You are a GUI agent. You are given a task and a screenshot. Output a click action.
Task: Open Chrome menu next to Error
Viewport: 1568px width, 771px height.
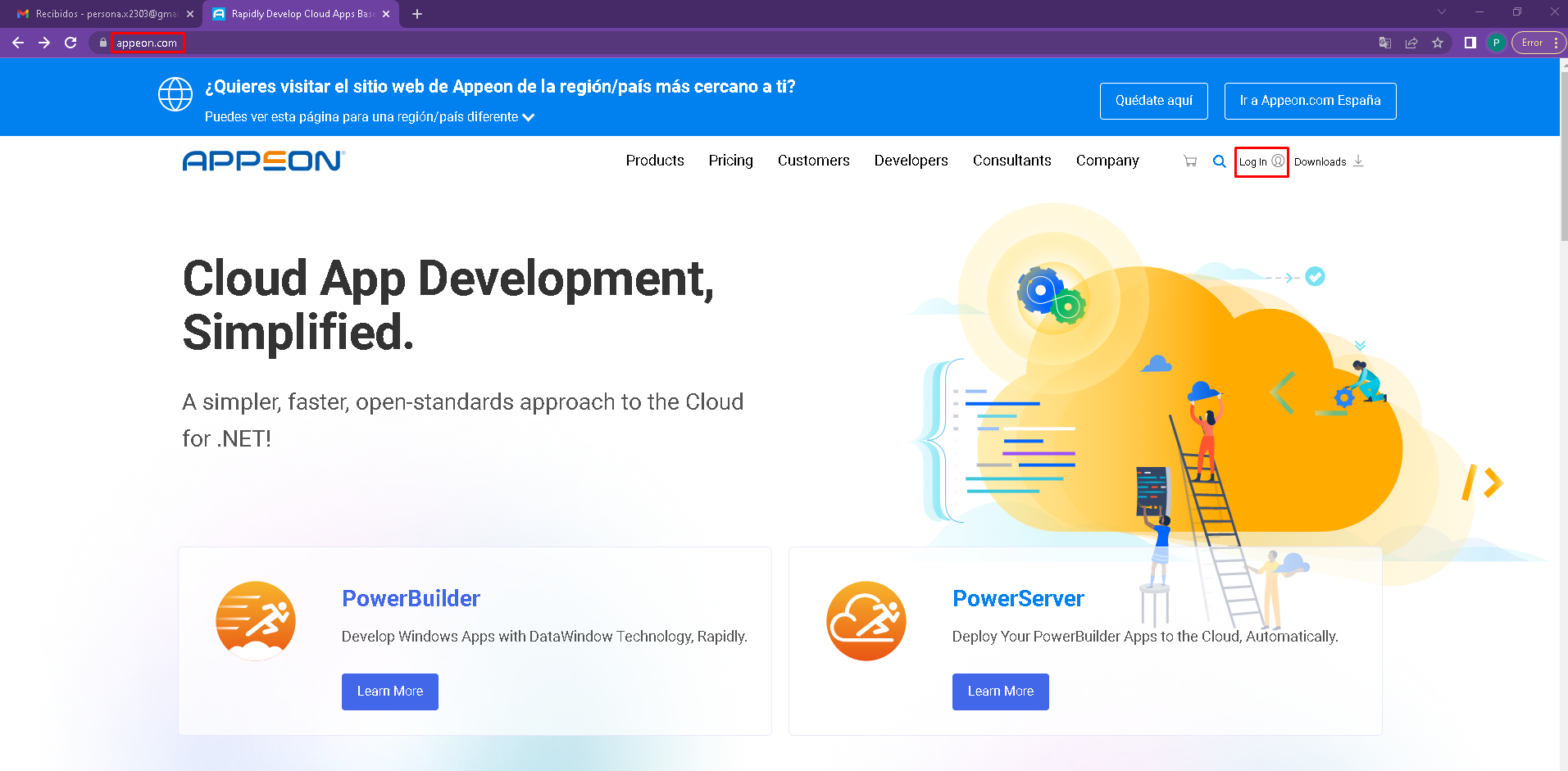[x=1556, y=43]
